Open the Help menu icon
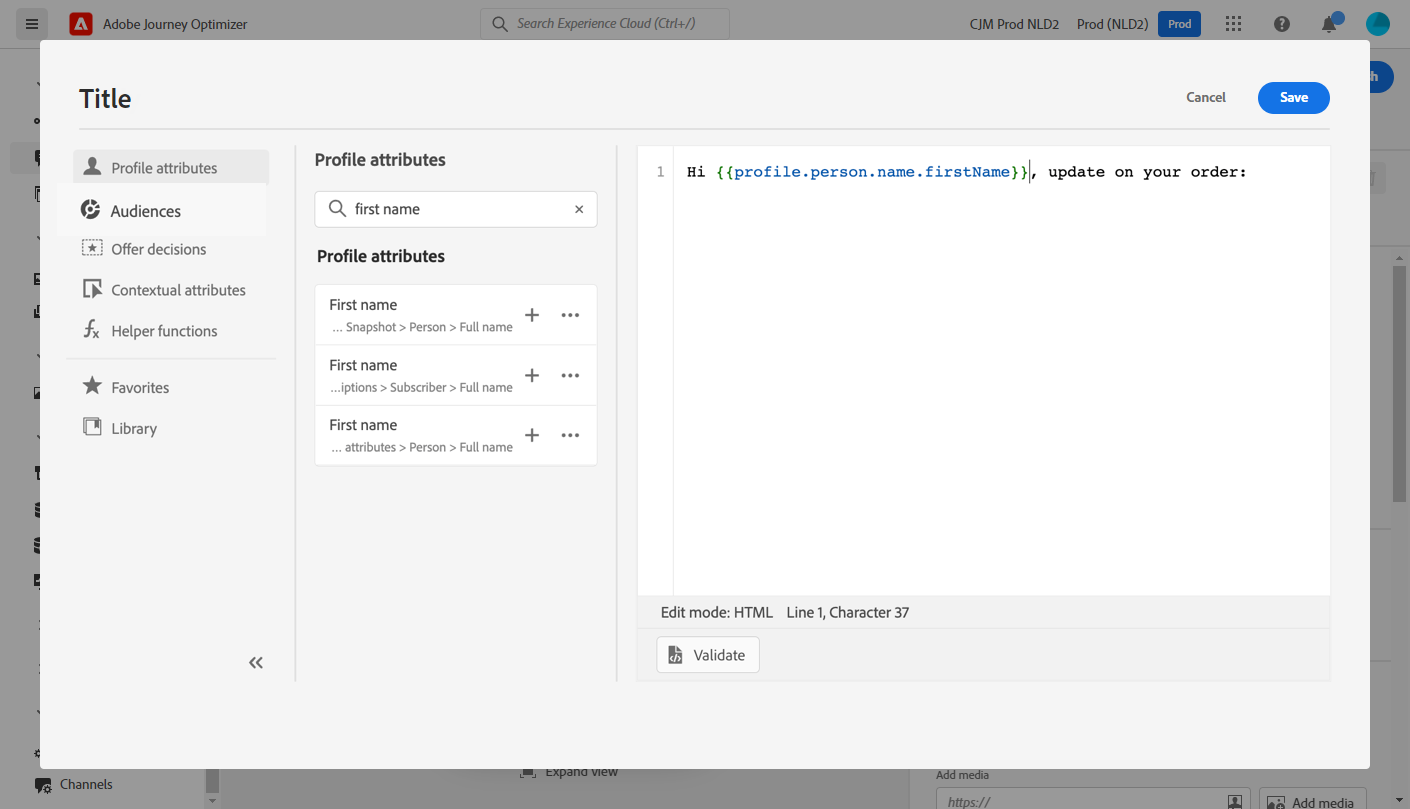The width and height of the screenshot is (1410, 809). [x=1282, y=24]
